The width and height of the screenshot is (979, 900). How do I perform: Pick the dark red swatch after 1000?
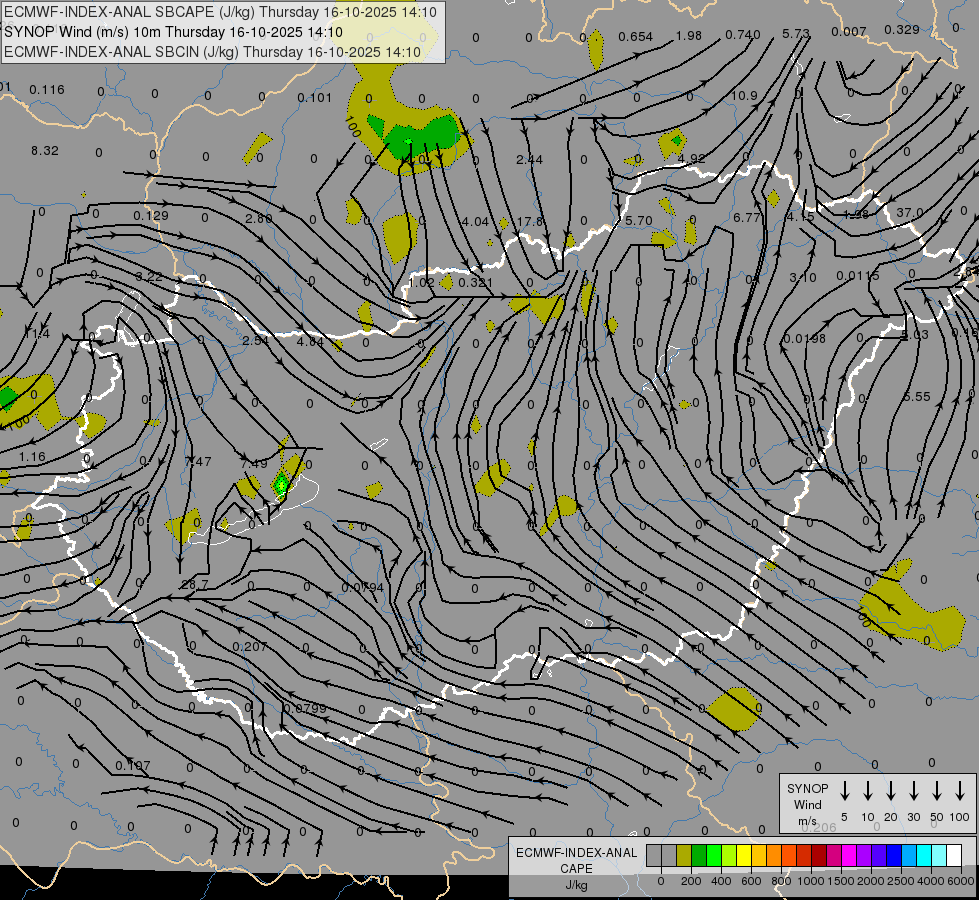pyautogui.click(x=819, y=855)
